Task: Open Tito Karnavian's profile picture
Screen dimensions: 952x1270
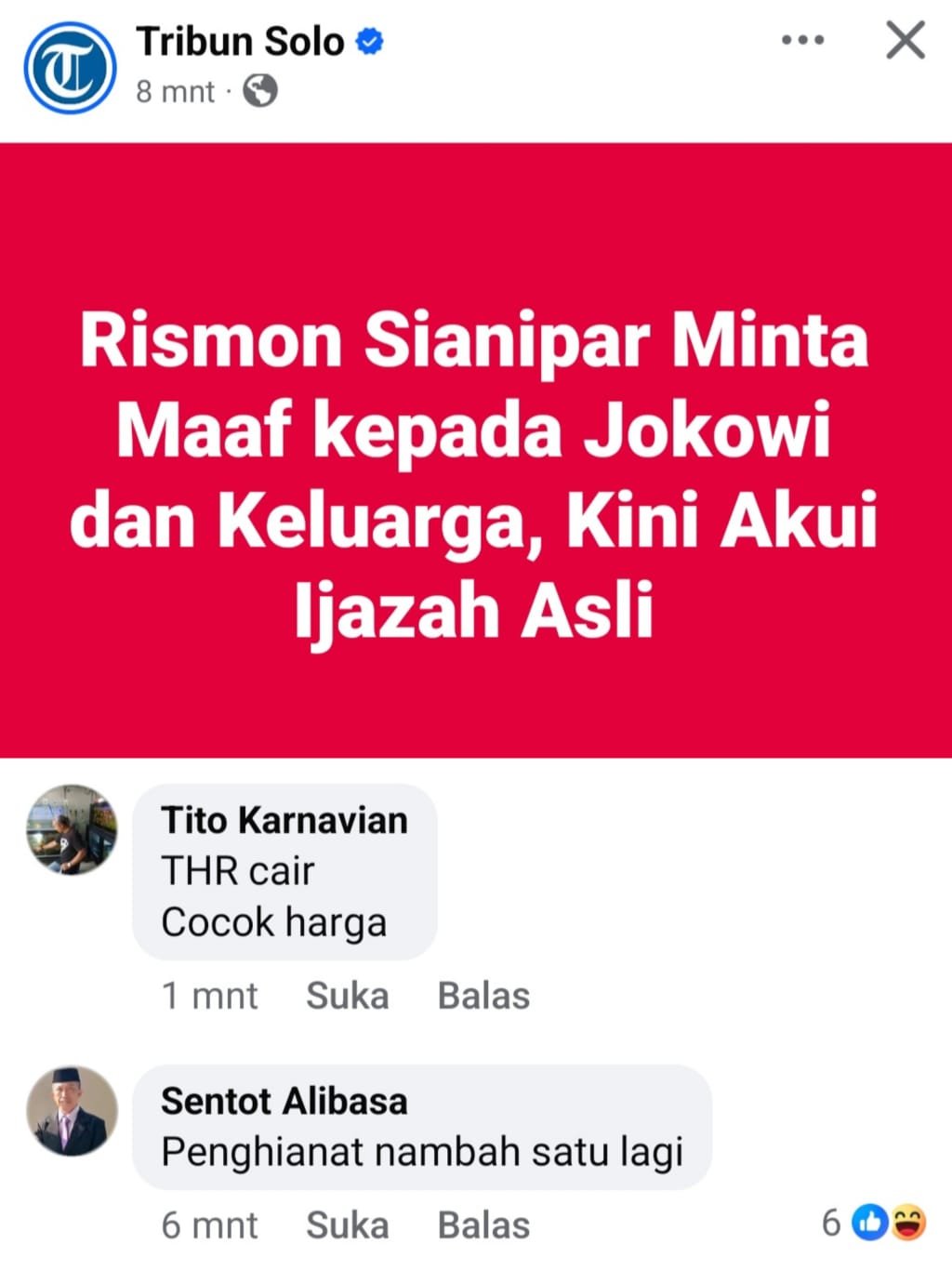Action: click(72, 830)
